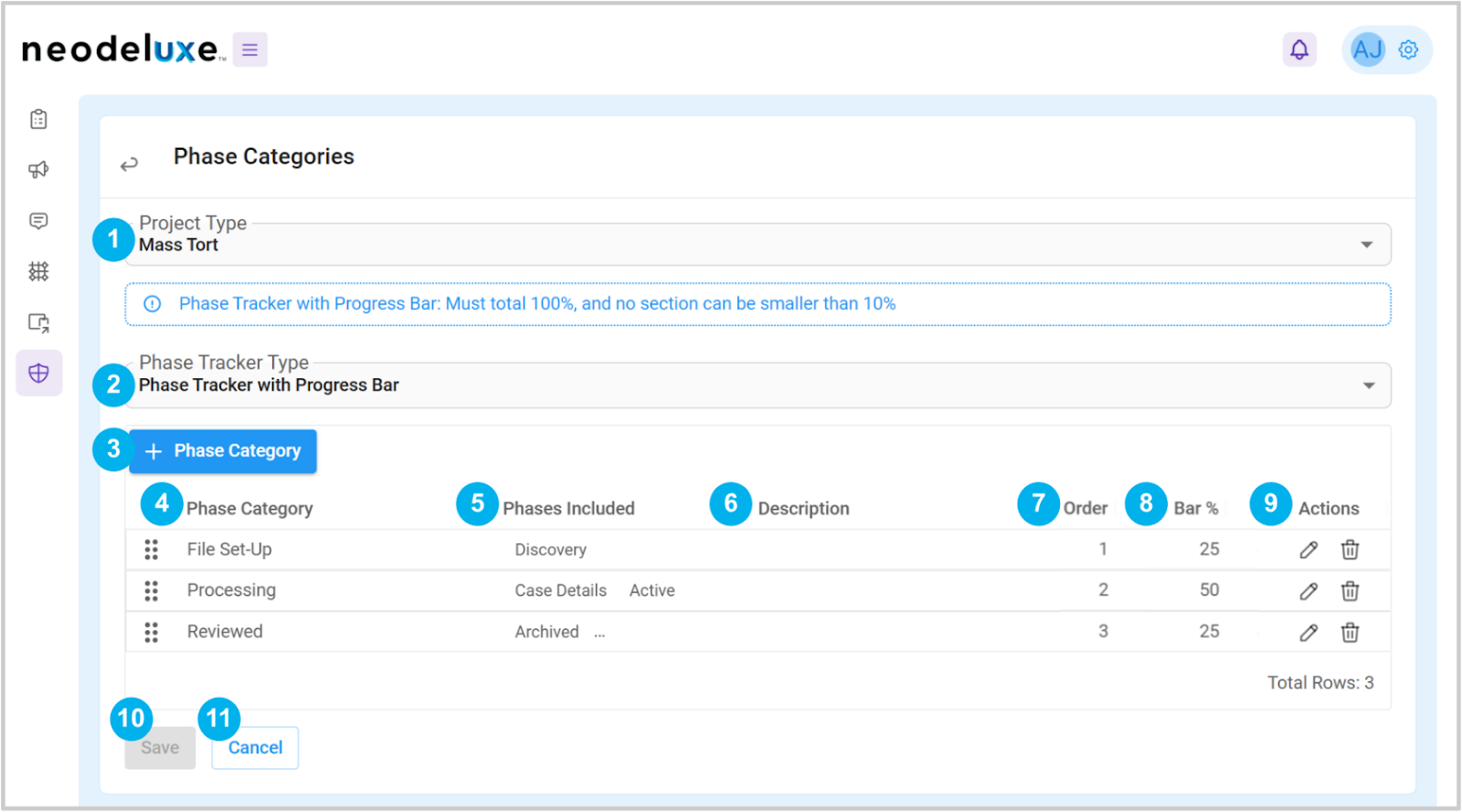Open the grid sidebar icon
The height and width of the screenshot is (812, 1462).
(38, 271)
